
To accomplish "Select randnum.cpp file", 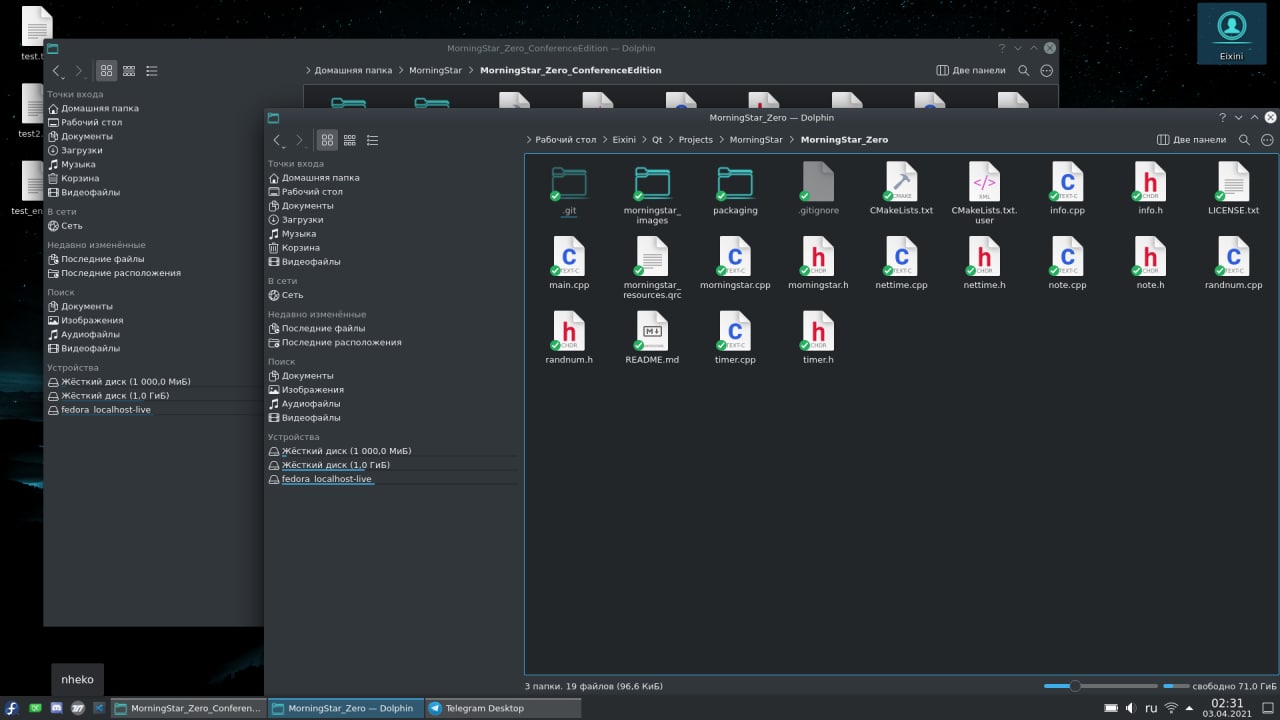I will 1233,264.
